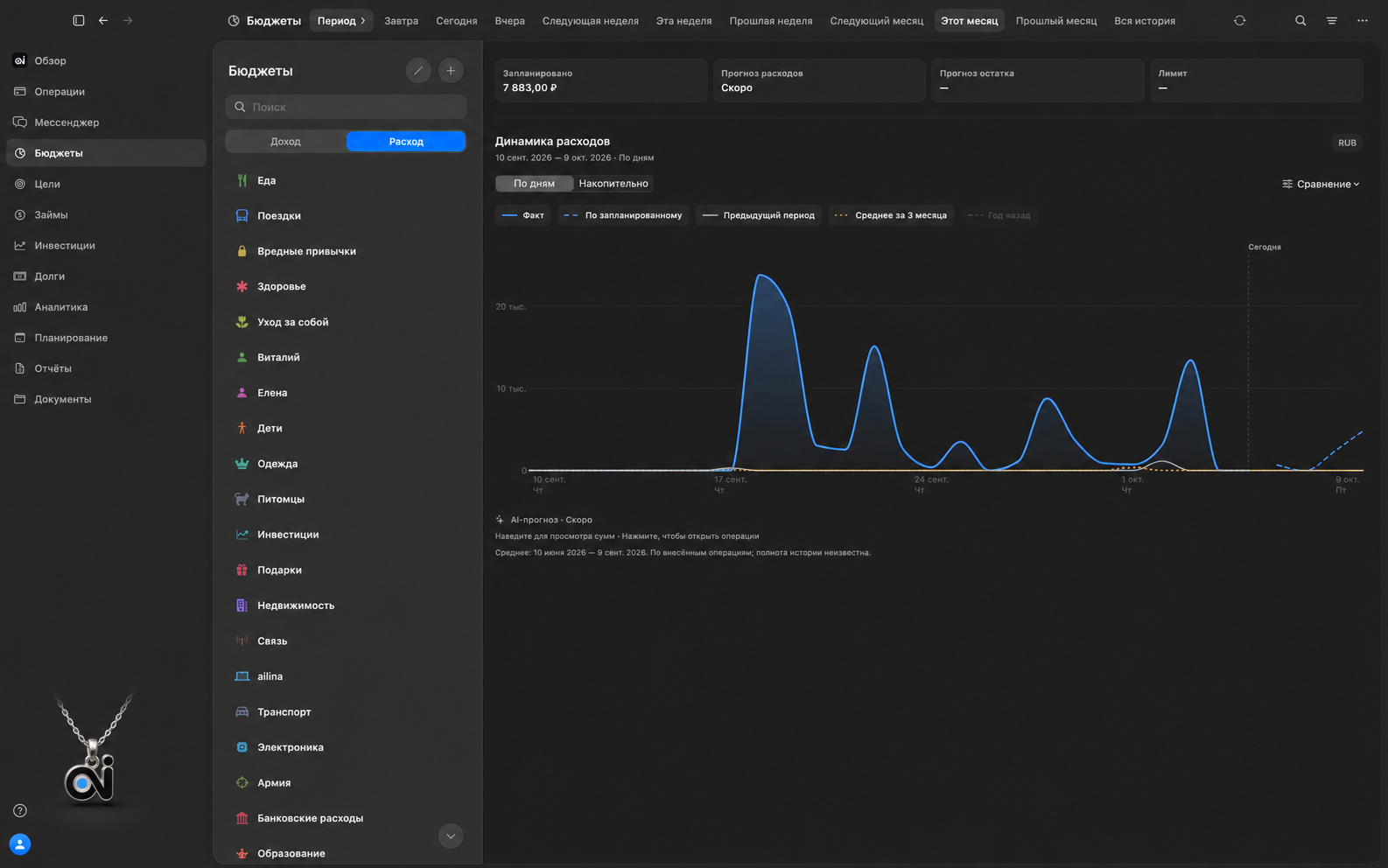Screen dimensions: 1388x868
Task: Open Планирование in the sidebar
Action: [x=106, y=338]
